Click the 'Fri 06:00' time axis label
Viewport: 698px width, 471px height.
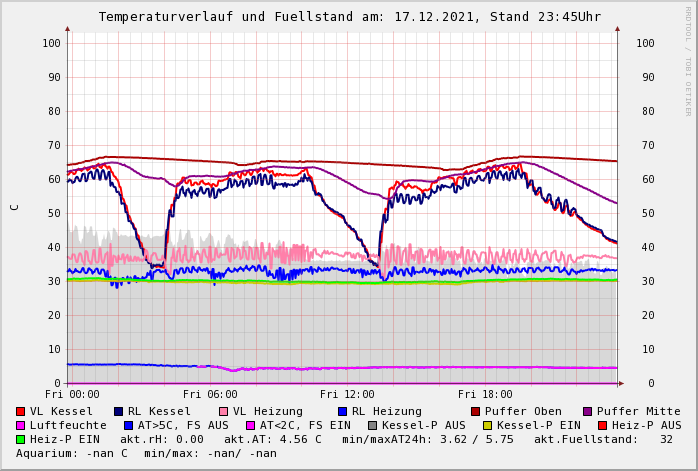pos(210,395)
